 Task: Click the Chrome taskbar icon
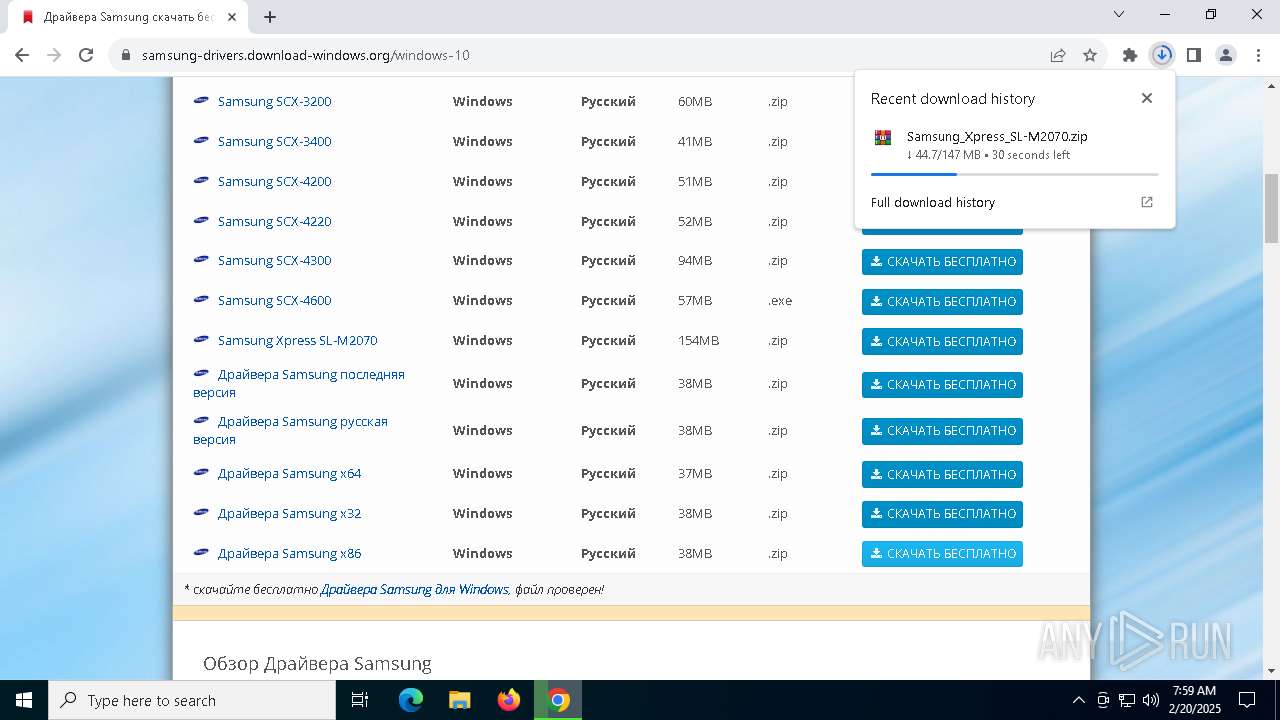558,700
